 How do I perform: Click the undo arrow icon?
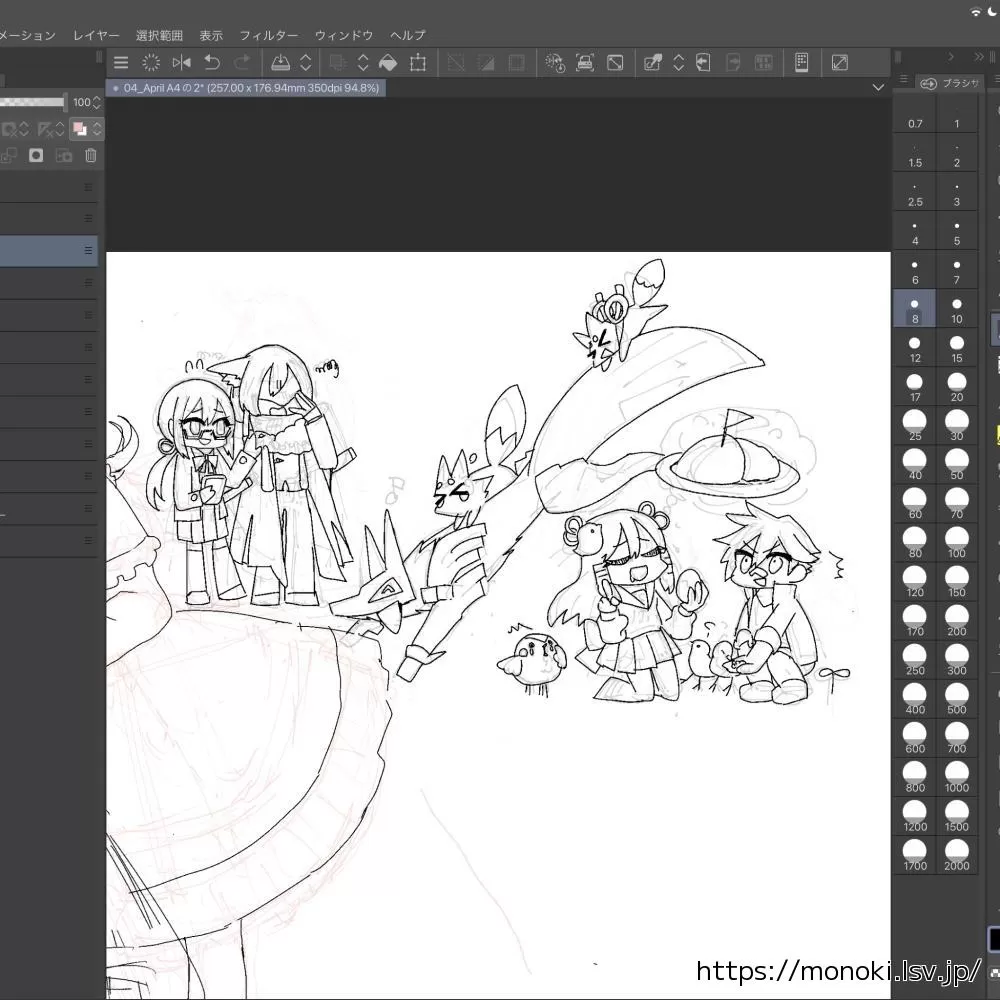click(211, 63)
